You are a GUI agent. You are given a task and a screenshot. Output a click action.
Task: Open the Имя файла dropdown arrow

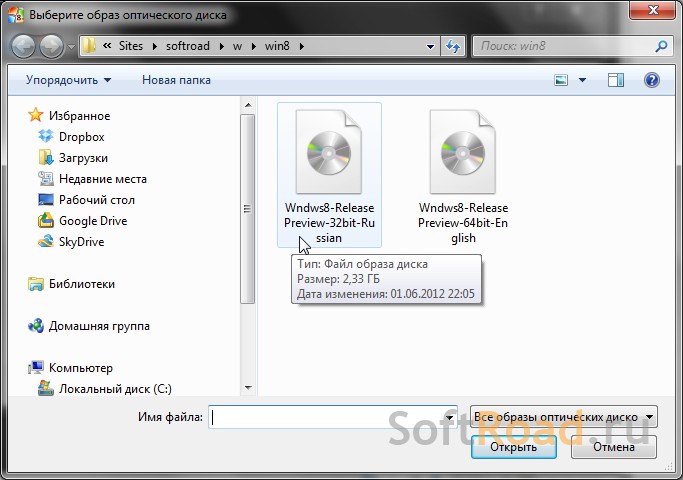(450, 417)
